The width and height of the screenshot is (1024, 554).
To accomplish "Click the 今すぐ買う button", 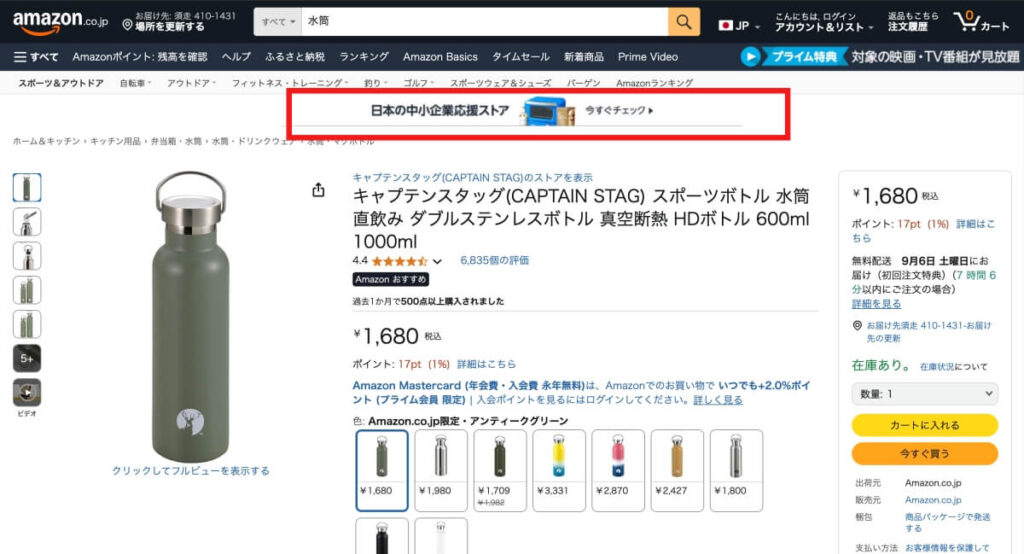I will click(x=924, y=453).
